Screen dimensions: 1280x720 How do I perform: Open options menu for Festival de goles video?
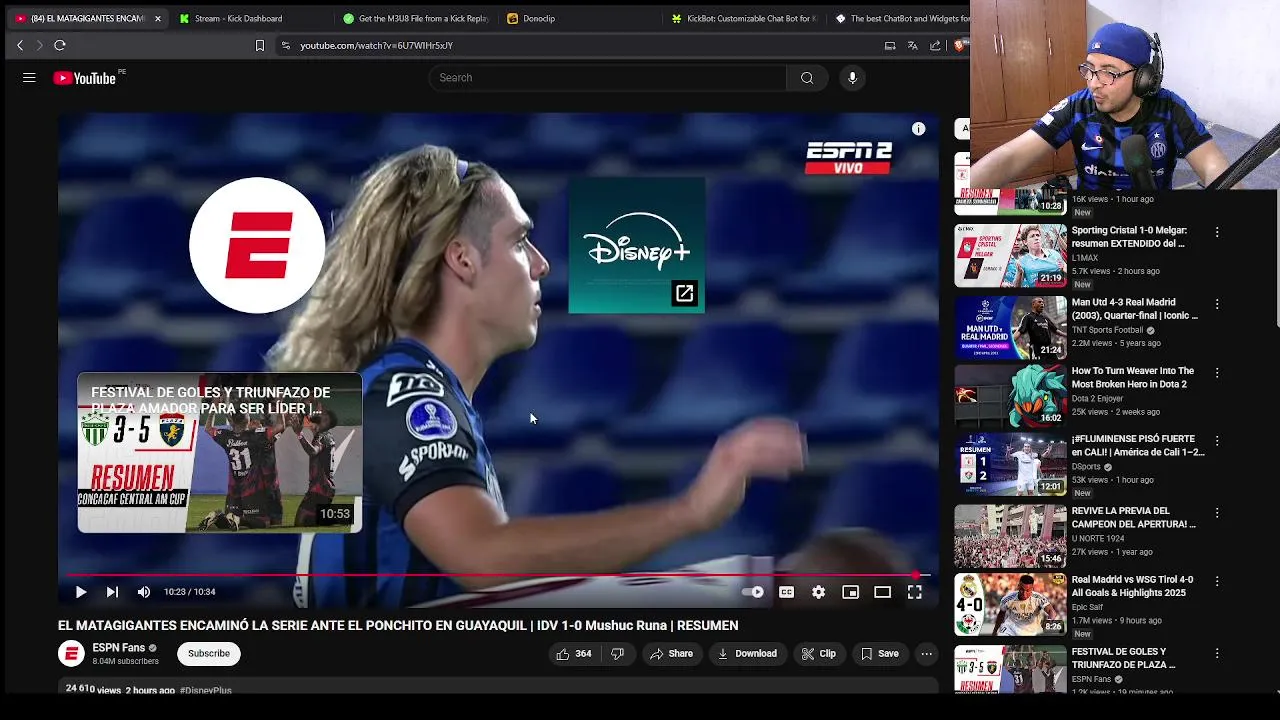(x=1217, y=653)
